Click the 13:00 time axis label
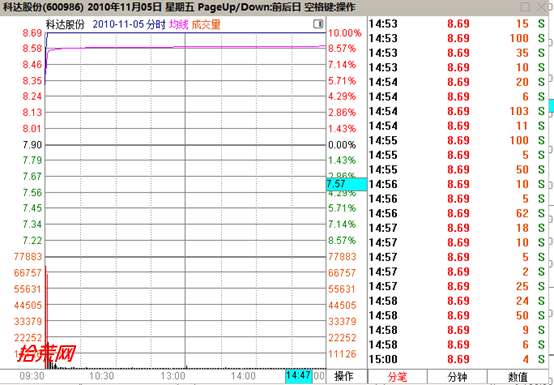The height and width of the screenshot is (385, 554). click(x=173, y=376)
